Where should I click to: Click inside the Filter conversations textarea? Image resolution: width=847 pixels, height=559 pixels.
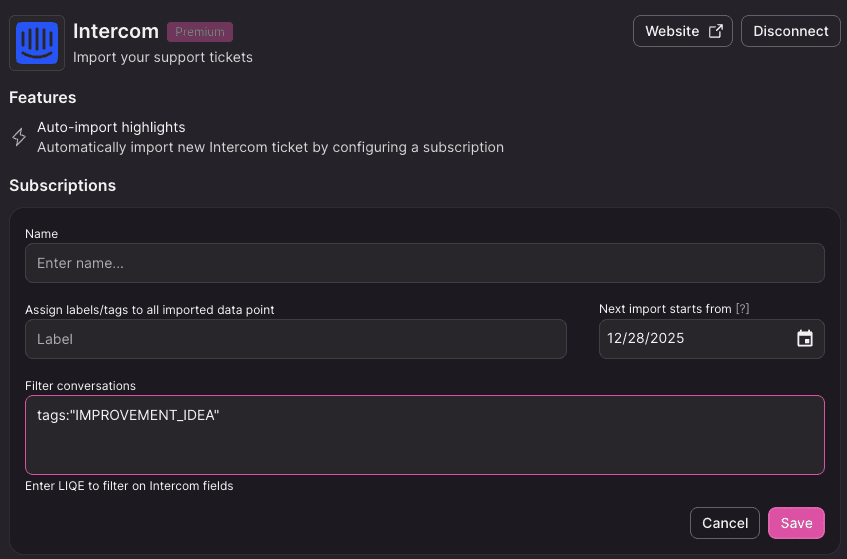[x=425, y=435]
